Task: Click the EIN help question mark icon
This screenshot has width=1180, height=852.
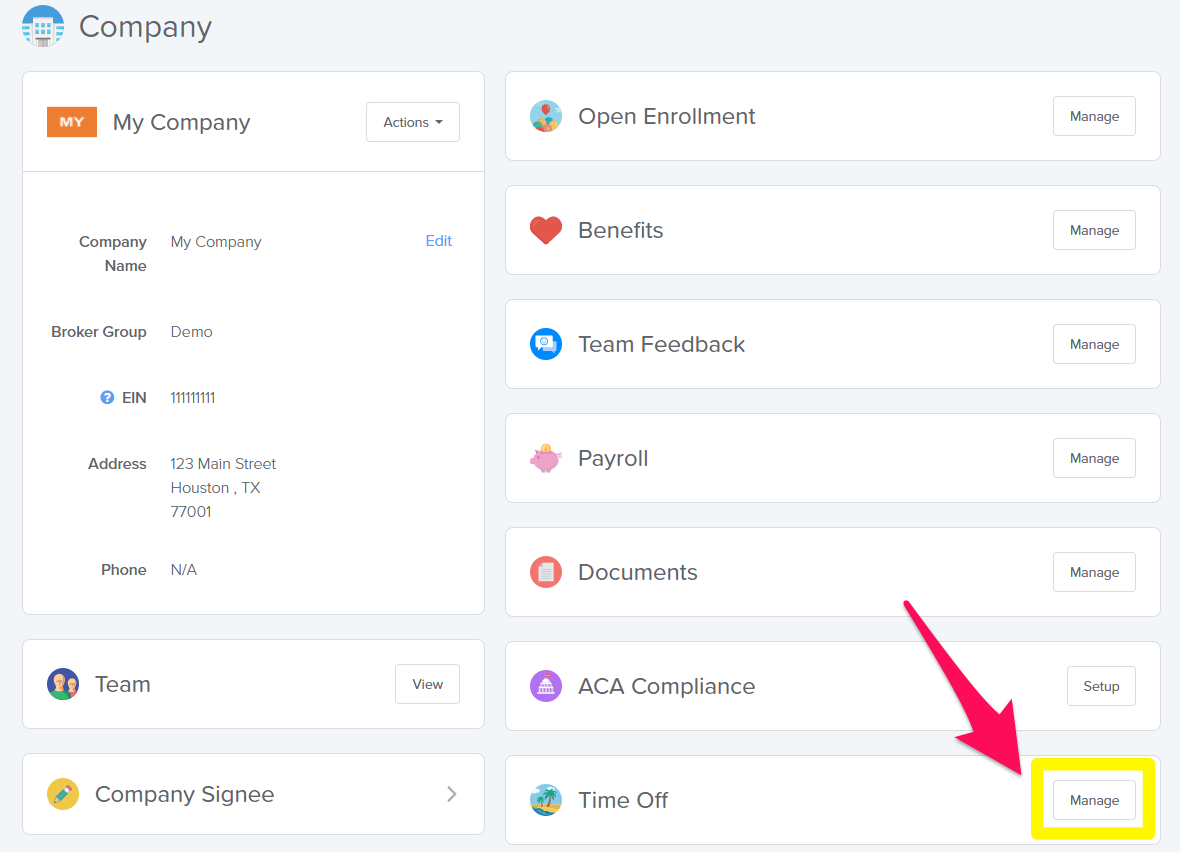Action: pos(107,397)
